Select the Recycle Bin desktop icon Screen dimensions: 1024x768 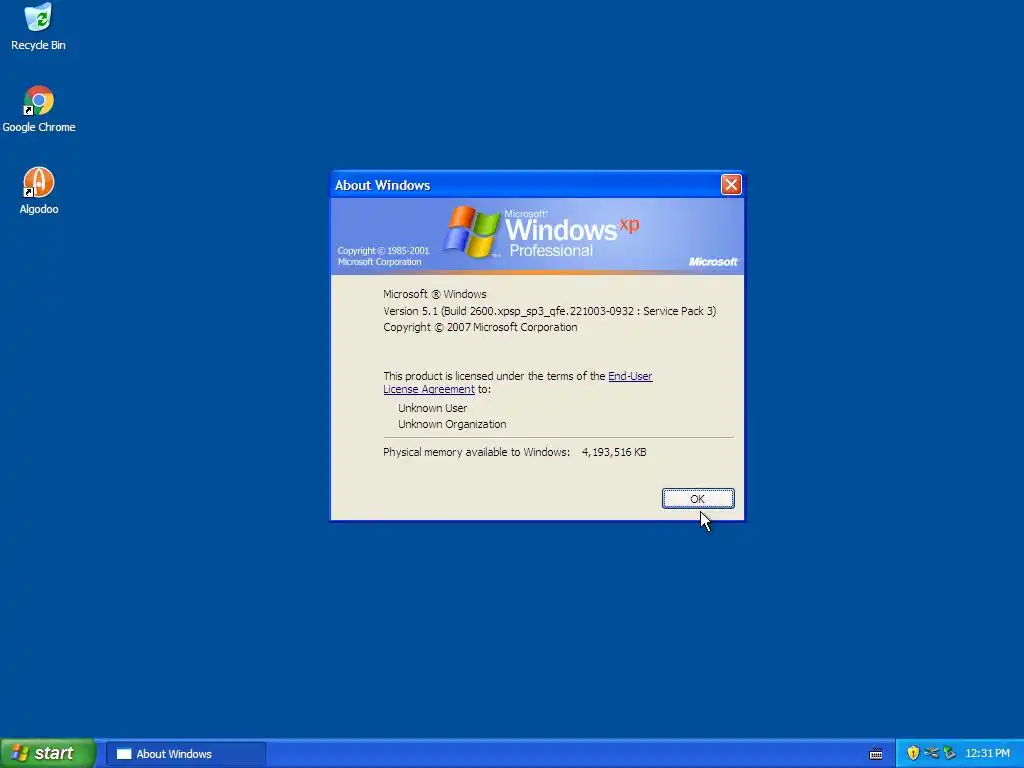click(38, 26)
